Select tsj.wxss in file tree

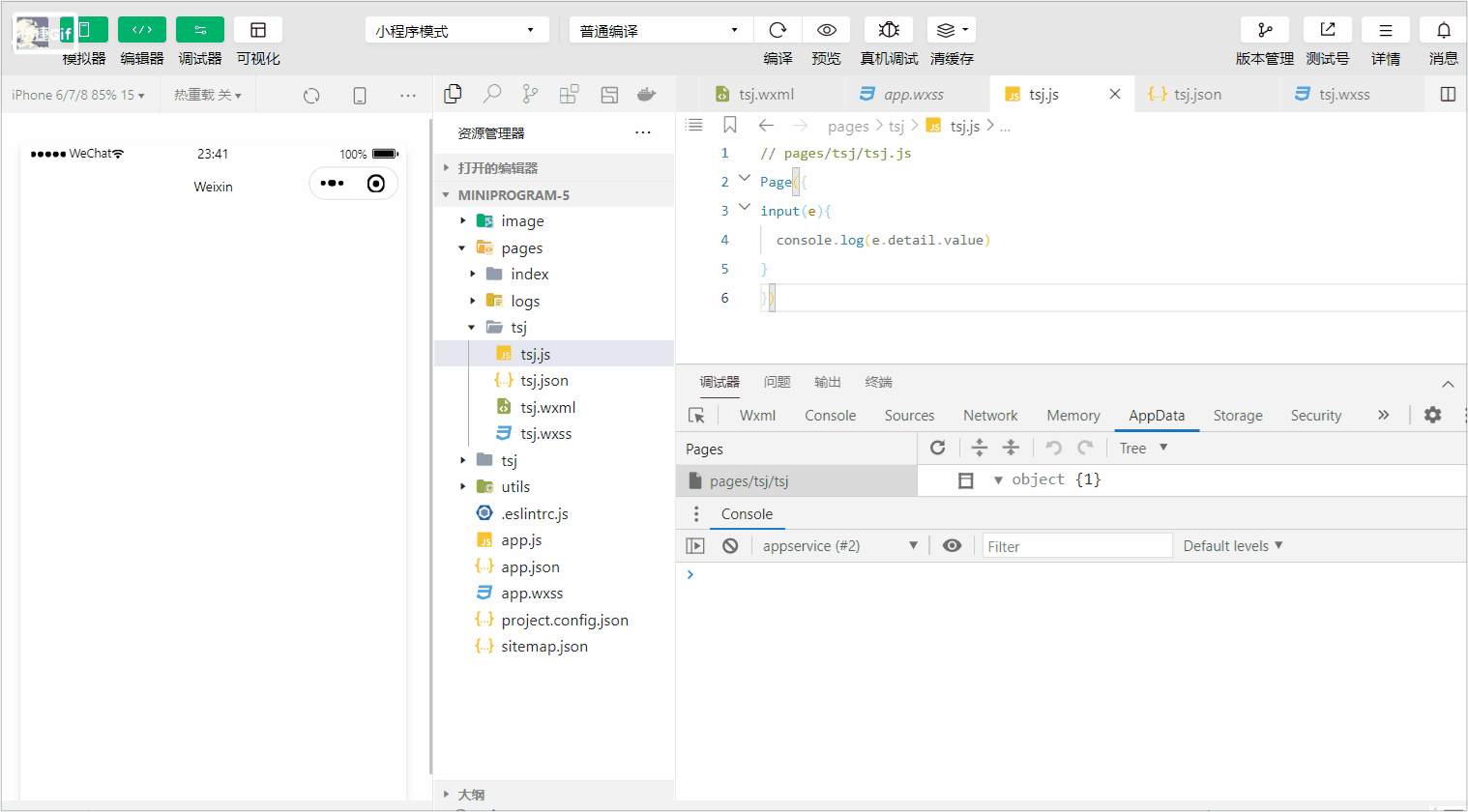tap(554, 433)
